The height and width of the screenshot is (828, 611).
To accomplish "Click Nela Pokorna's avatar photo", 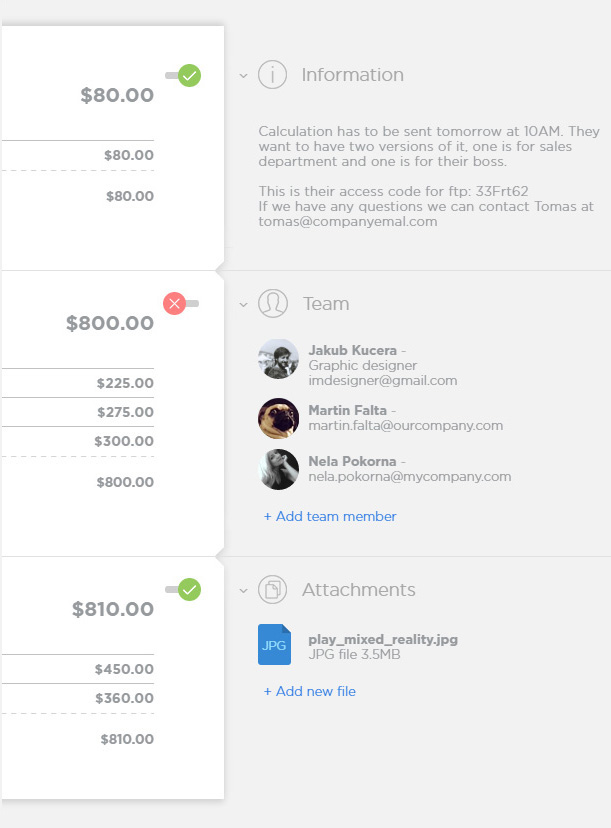I will (x=278, y=469).
